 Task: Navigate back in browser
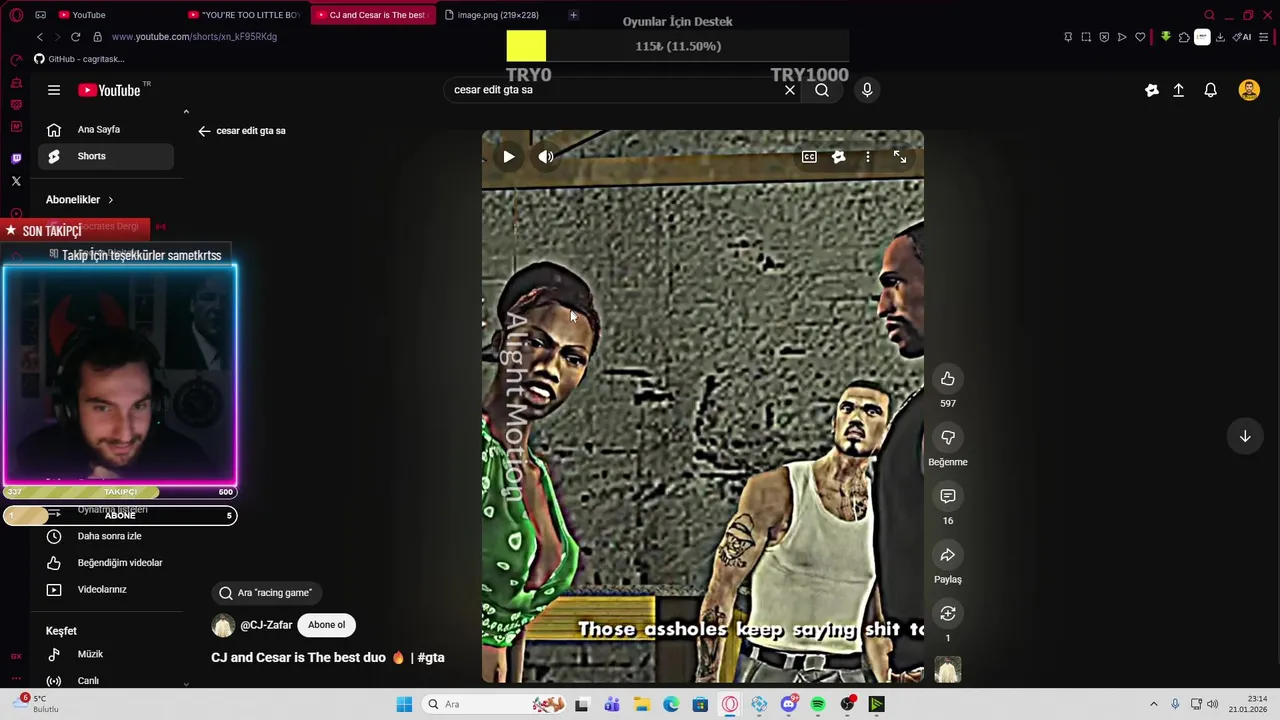coord(40,37)
